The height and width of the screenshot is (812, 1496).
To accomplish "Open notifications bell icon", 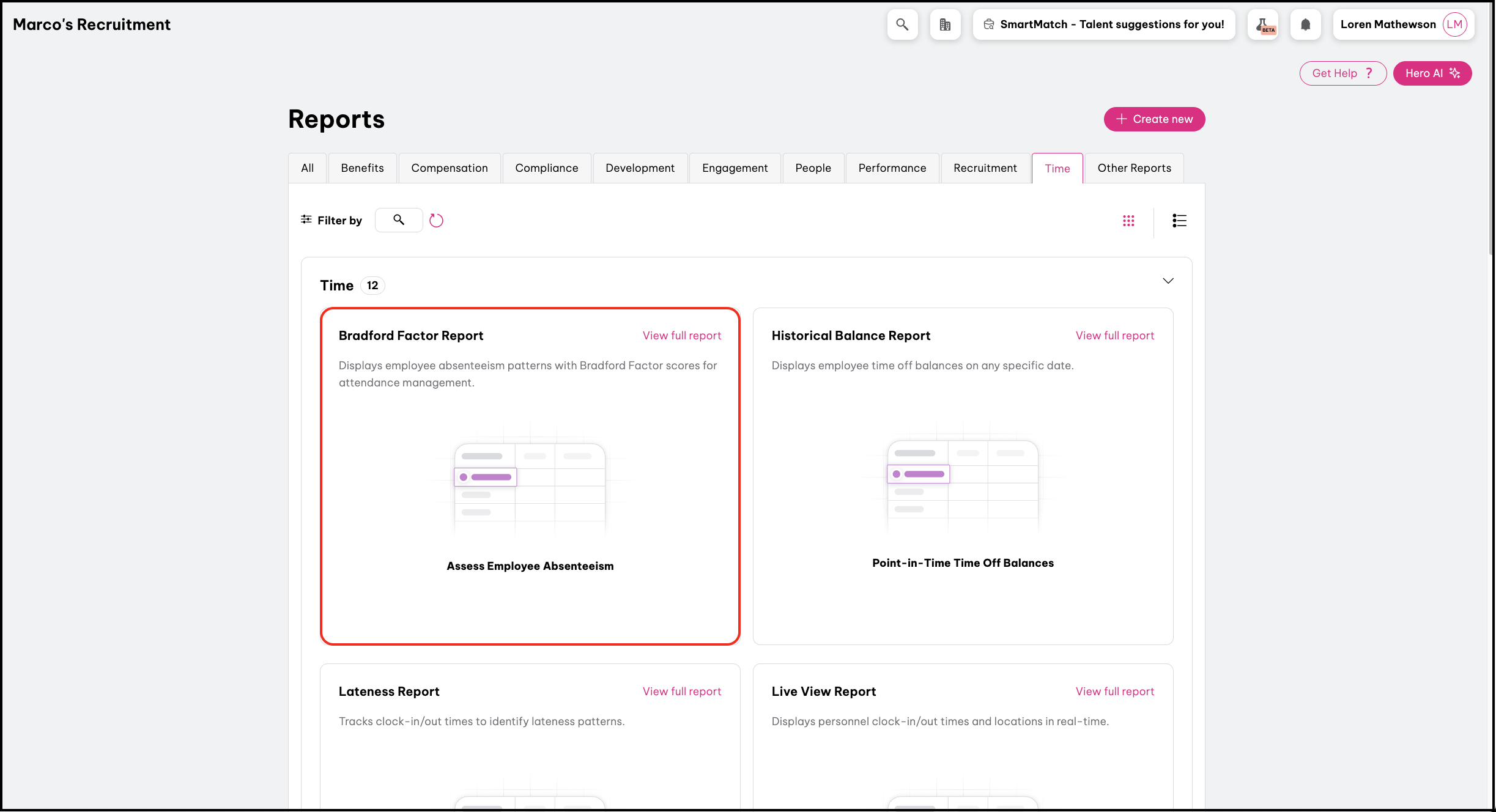I will click(1305, 24).
